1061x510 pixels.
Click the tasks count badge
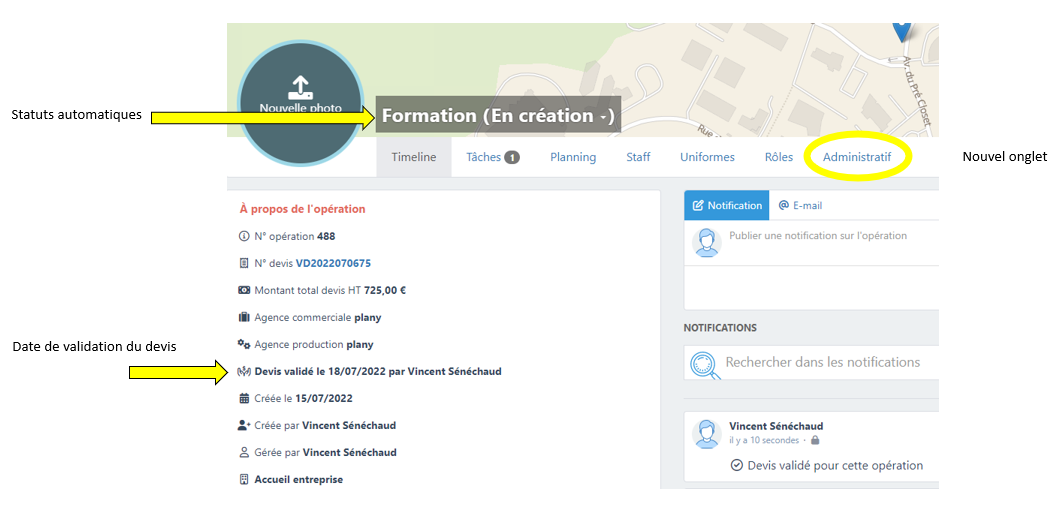tap(511, 157)
